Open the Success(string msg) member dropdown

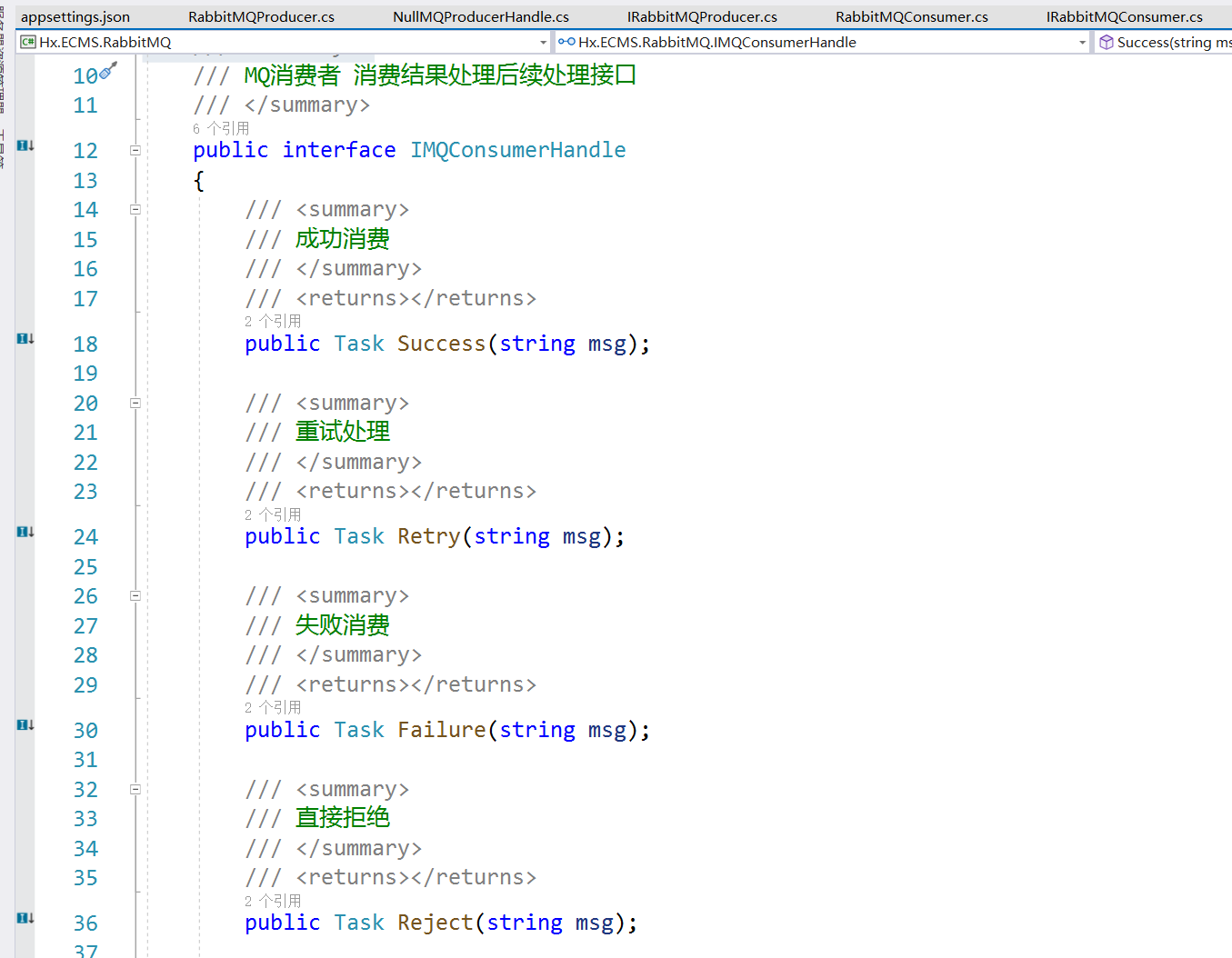tap(1164, 42)
